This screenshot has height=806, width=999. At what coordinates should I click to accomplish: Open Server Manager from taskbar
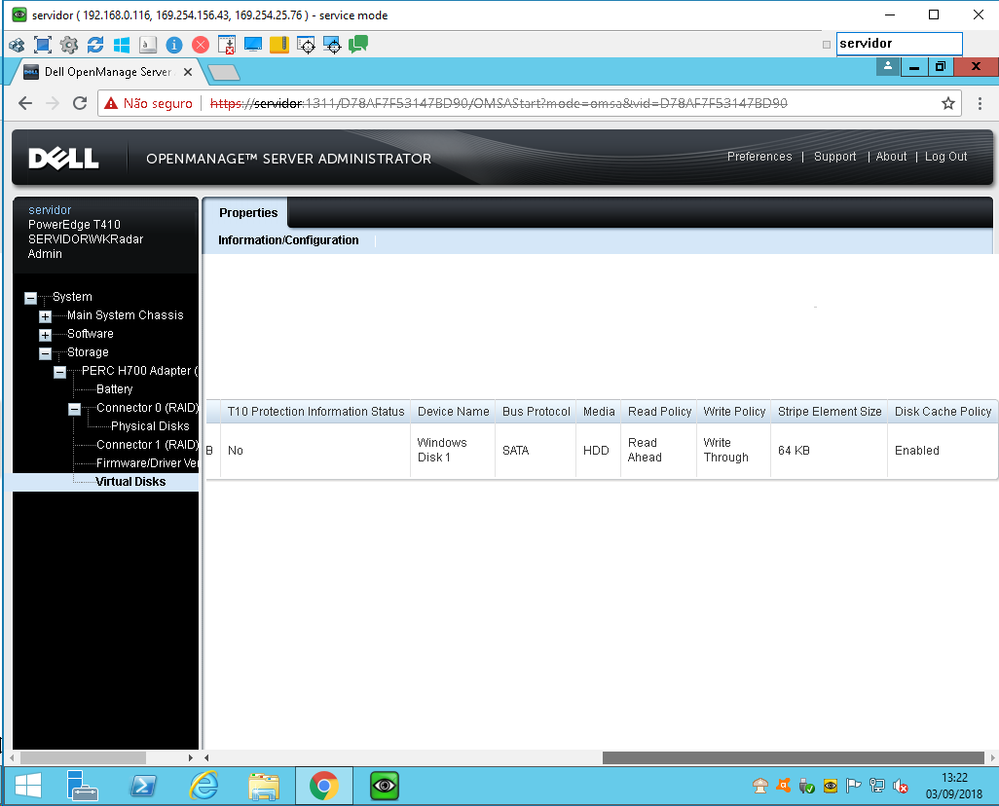(x=82, y=785)
